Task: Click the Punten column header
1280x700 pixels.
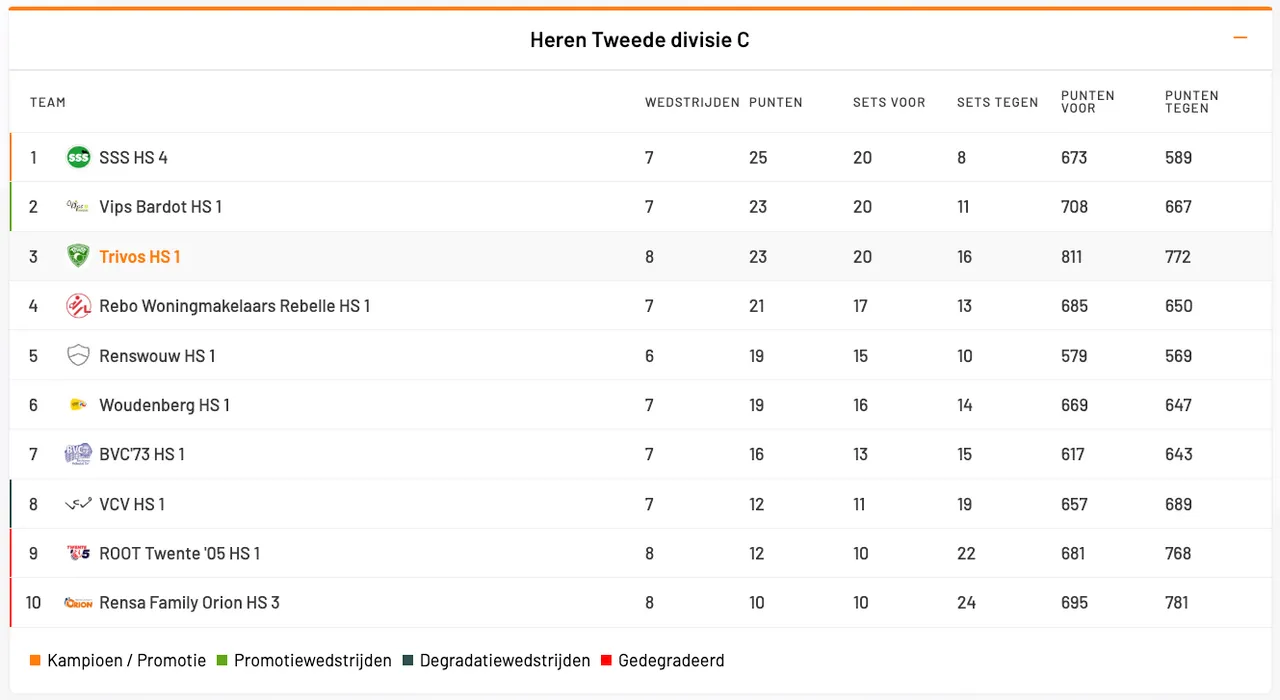Action: point(775,102)
